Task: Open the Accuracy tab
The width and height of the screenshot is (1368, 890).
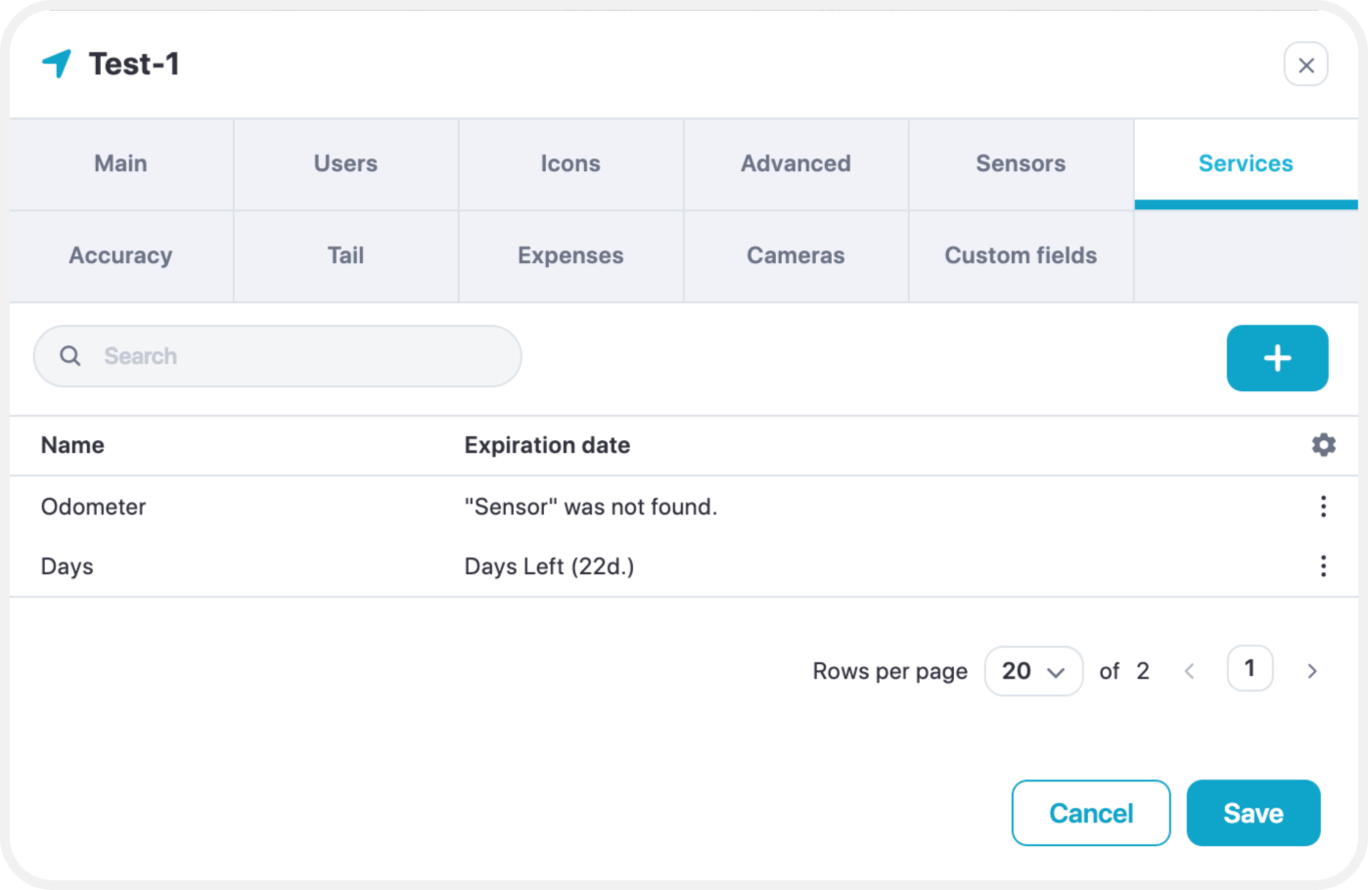Action: tap(121, 256)
